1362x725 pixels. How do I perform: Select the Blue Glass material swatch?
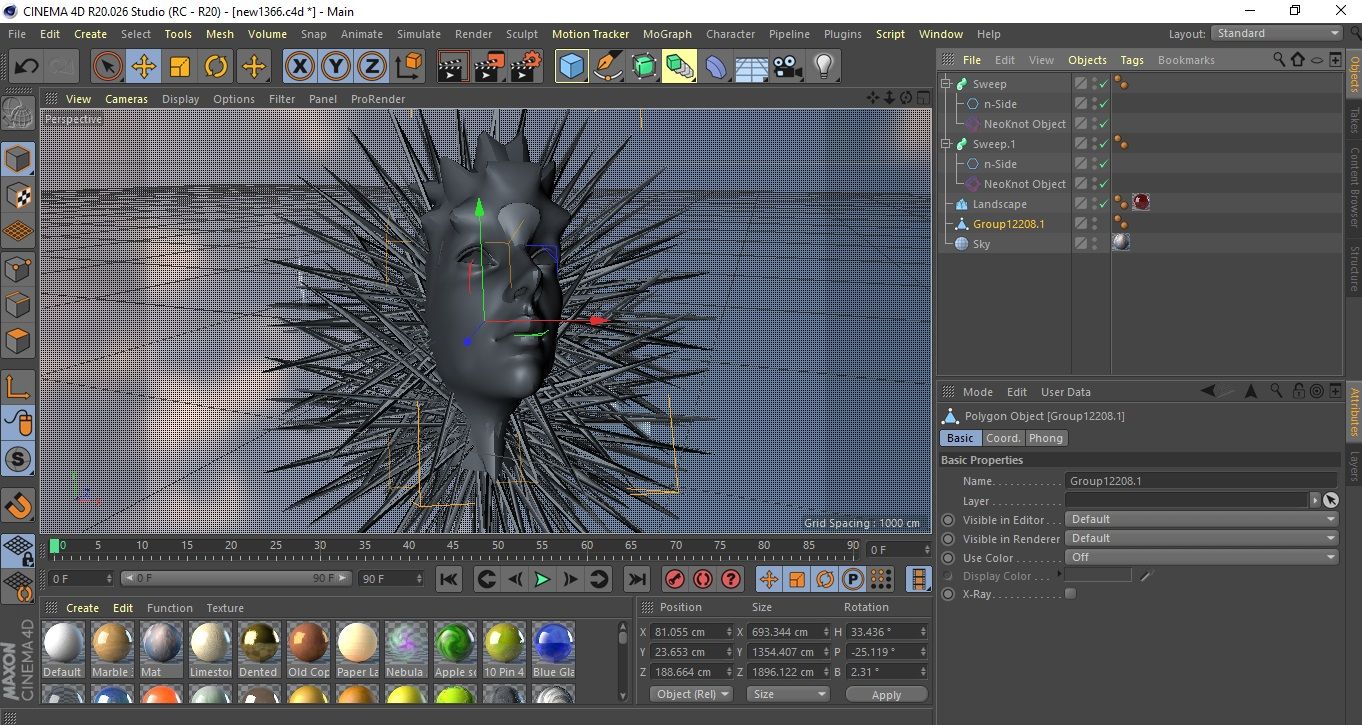click(x=553, y=643)
